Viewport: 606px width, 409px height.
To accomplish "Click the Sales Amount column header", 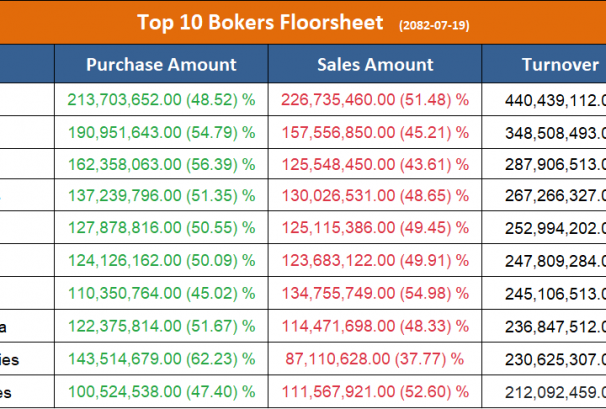I will pyautogui.click(x=375, y=65).
